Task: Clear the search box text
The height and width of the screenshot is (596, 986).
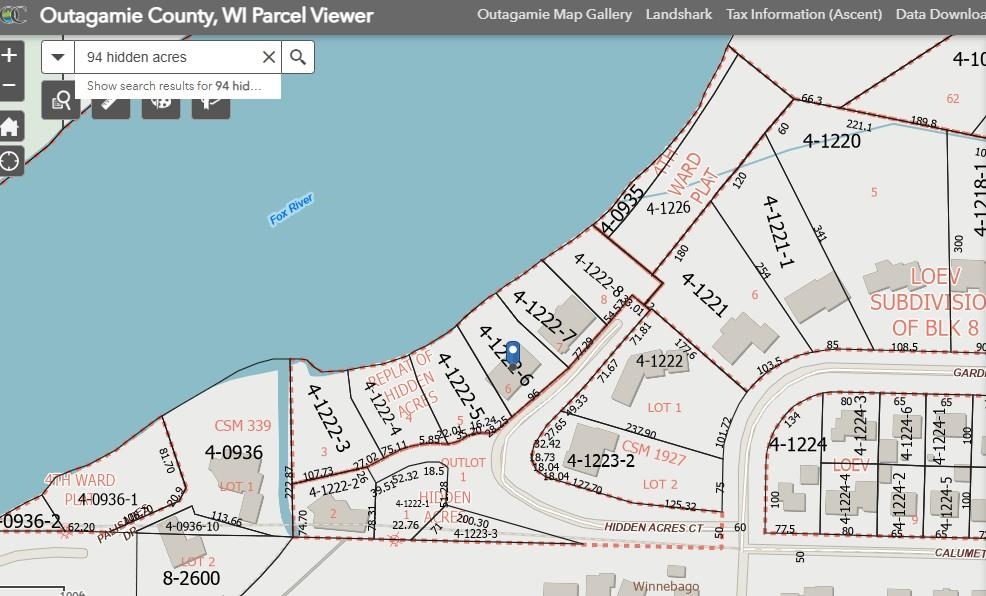Action: click(x=268, y=57)
